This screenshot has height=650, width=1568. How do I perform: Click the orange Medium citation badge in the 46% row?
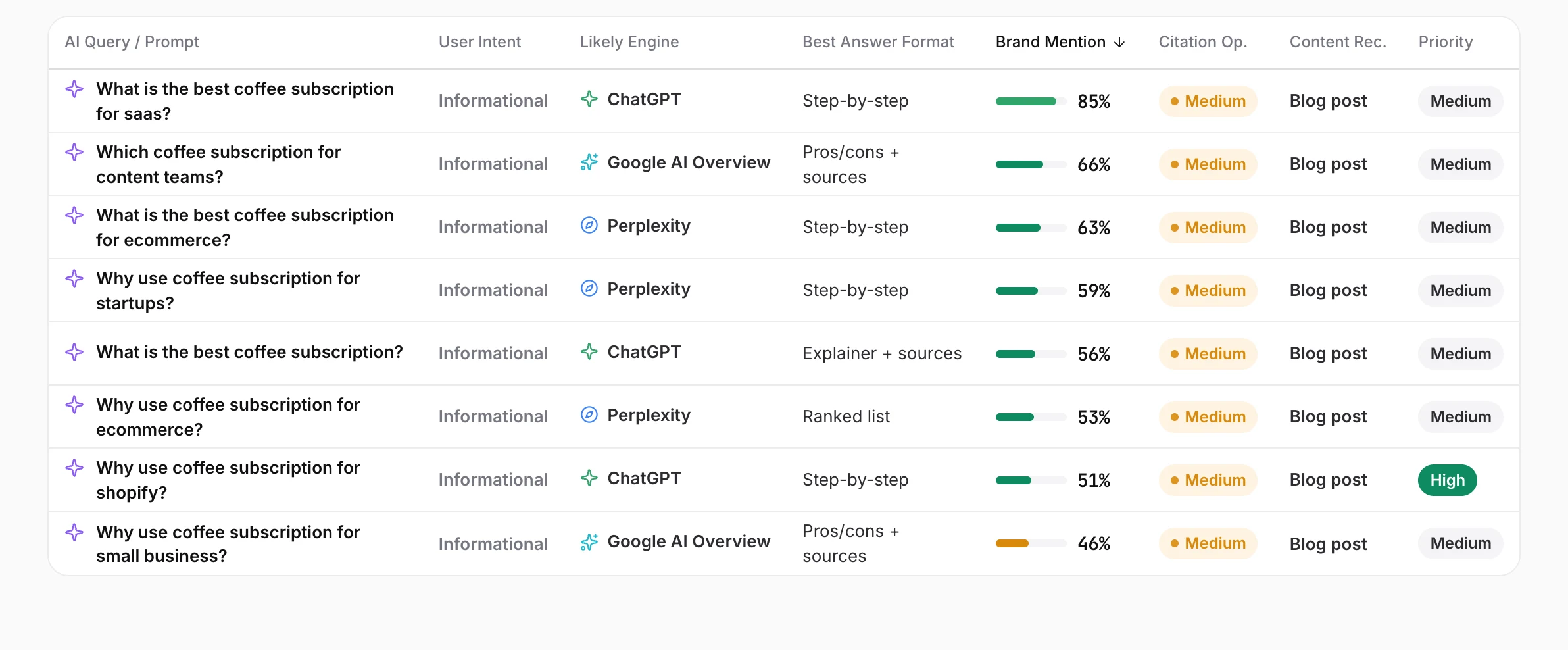tap(1208, 543)
